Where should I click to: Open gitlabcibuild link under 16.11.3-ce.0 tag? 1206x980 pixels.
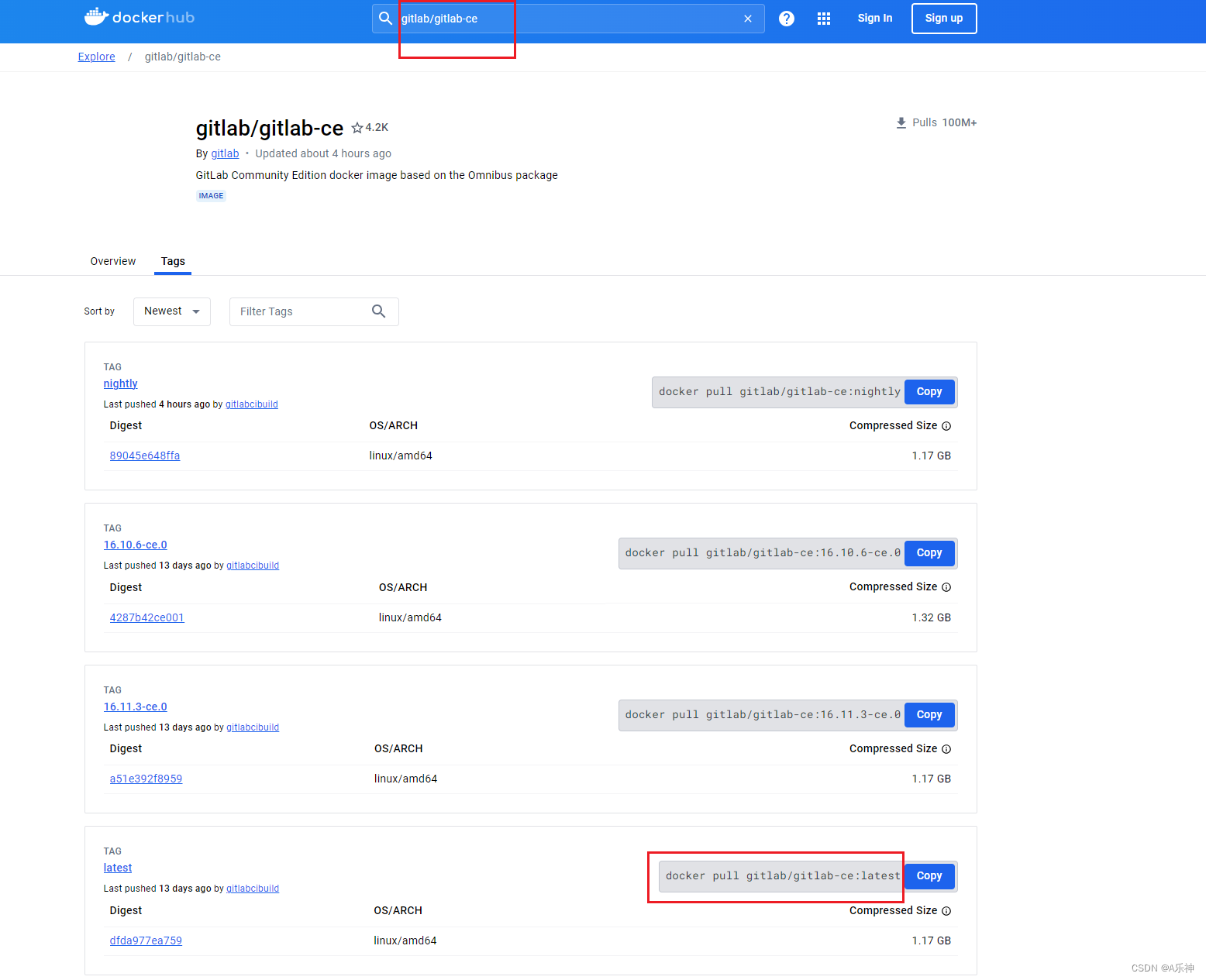coord(253,727)
